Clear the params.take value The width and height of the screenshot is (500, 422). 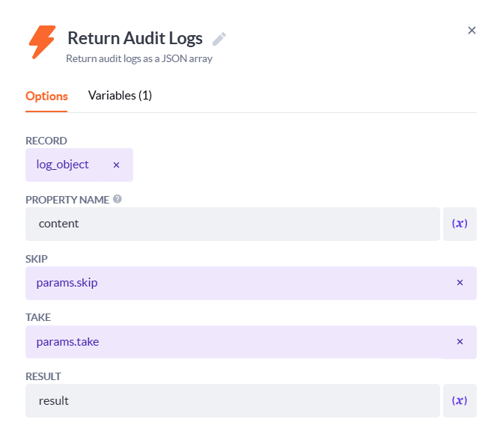460,342
